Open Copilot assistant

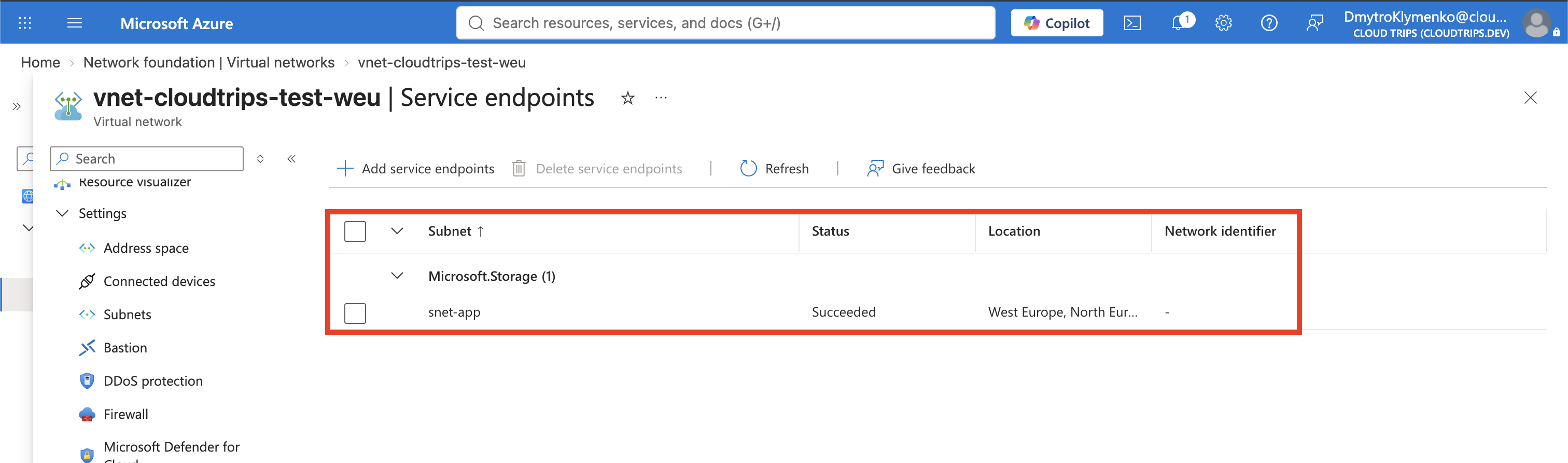point(1057,23)
